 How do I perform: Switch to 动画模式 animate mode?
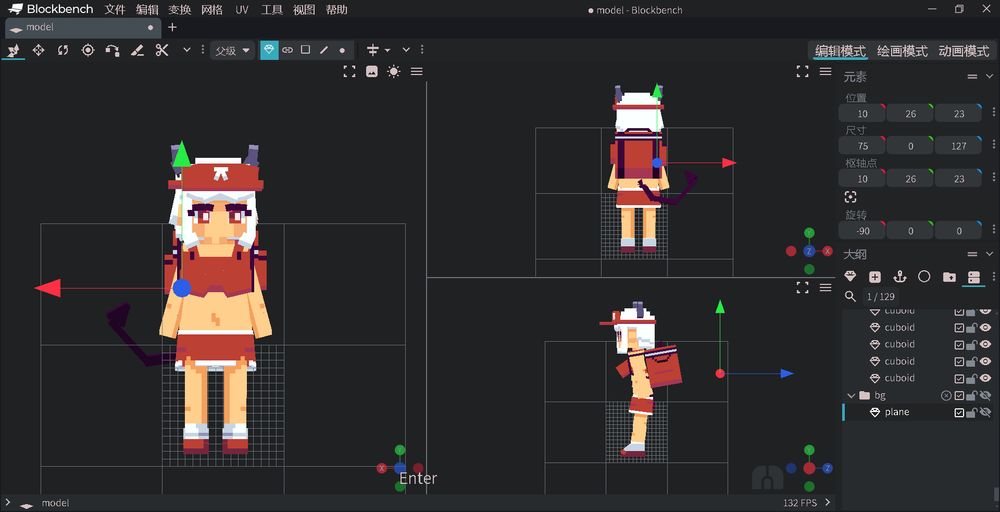coord(963,51)
